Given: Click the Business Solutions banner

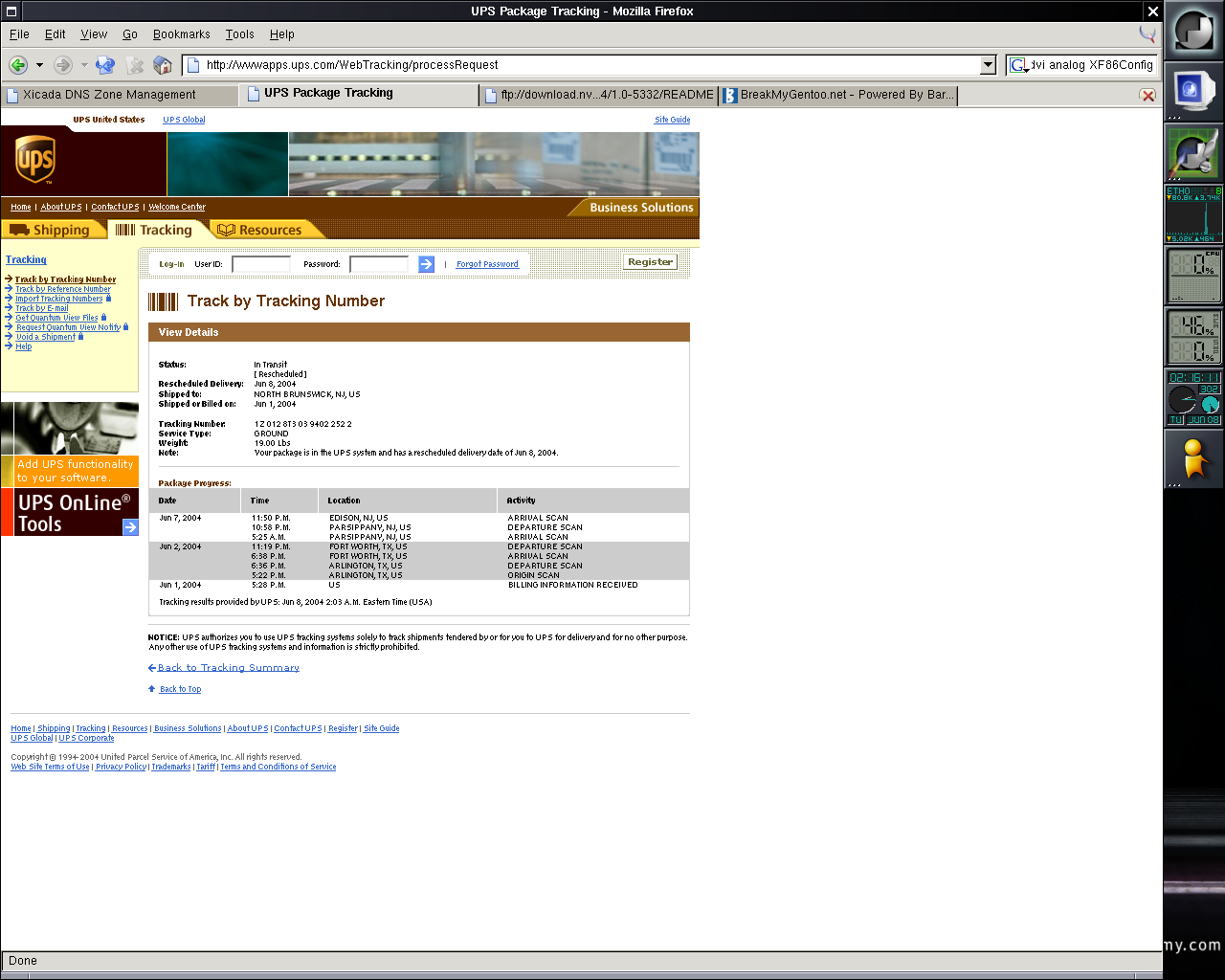Looking at the screenshot, I should click(x=634, y=208).
